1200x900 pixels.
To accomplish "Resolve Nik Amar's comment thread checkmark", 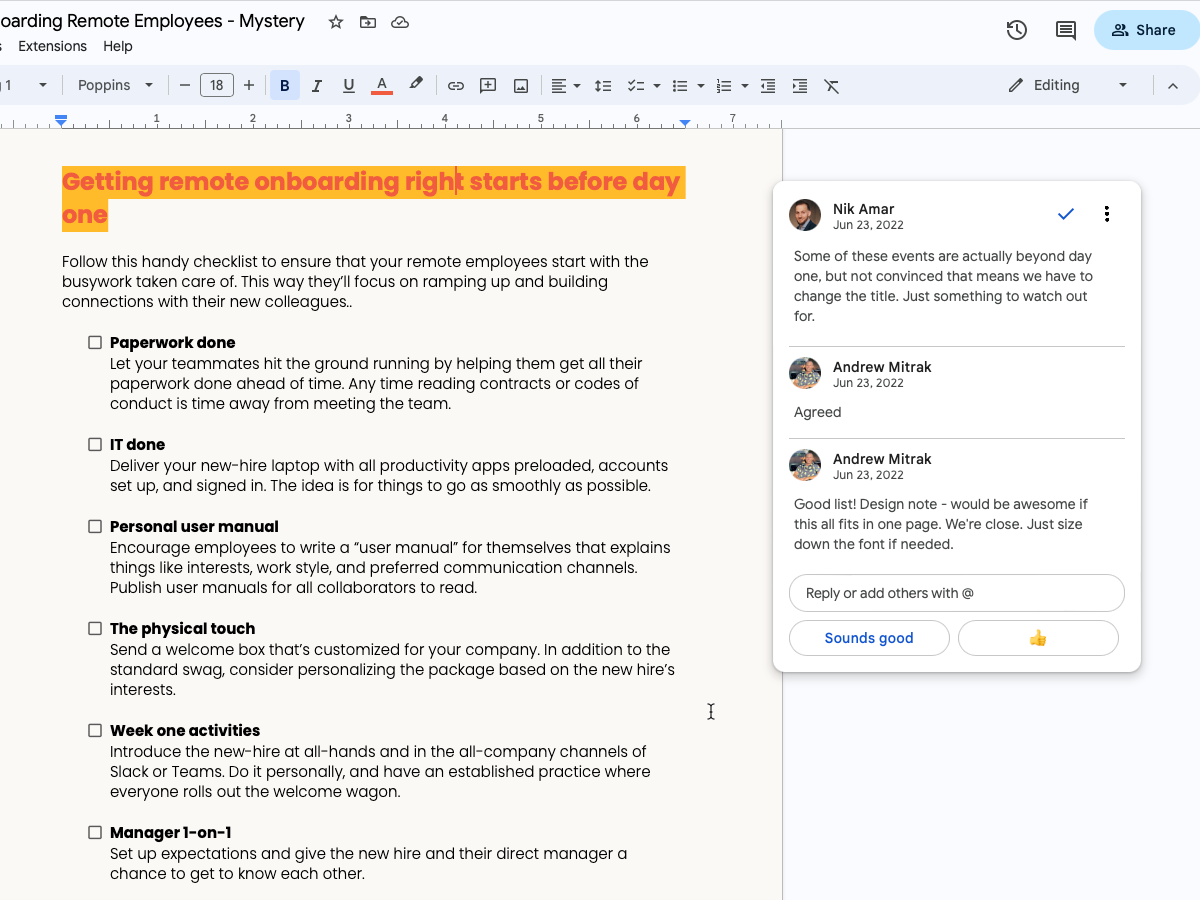I will click(1066, 213).
